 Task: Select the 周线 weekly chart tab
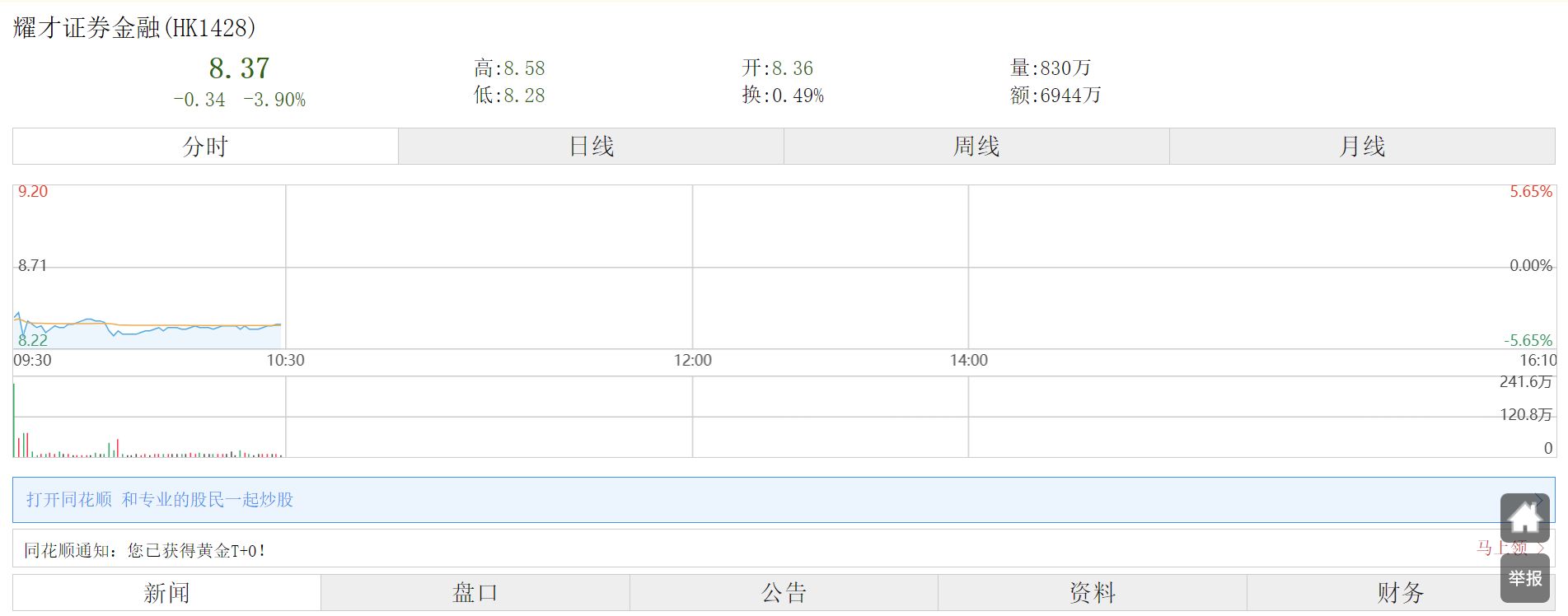(x=976, y=147)
